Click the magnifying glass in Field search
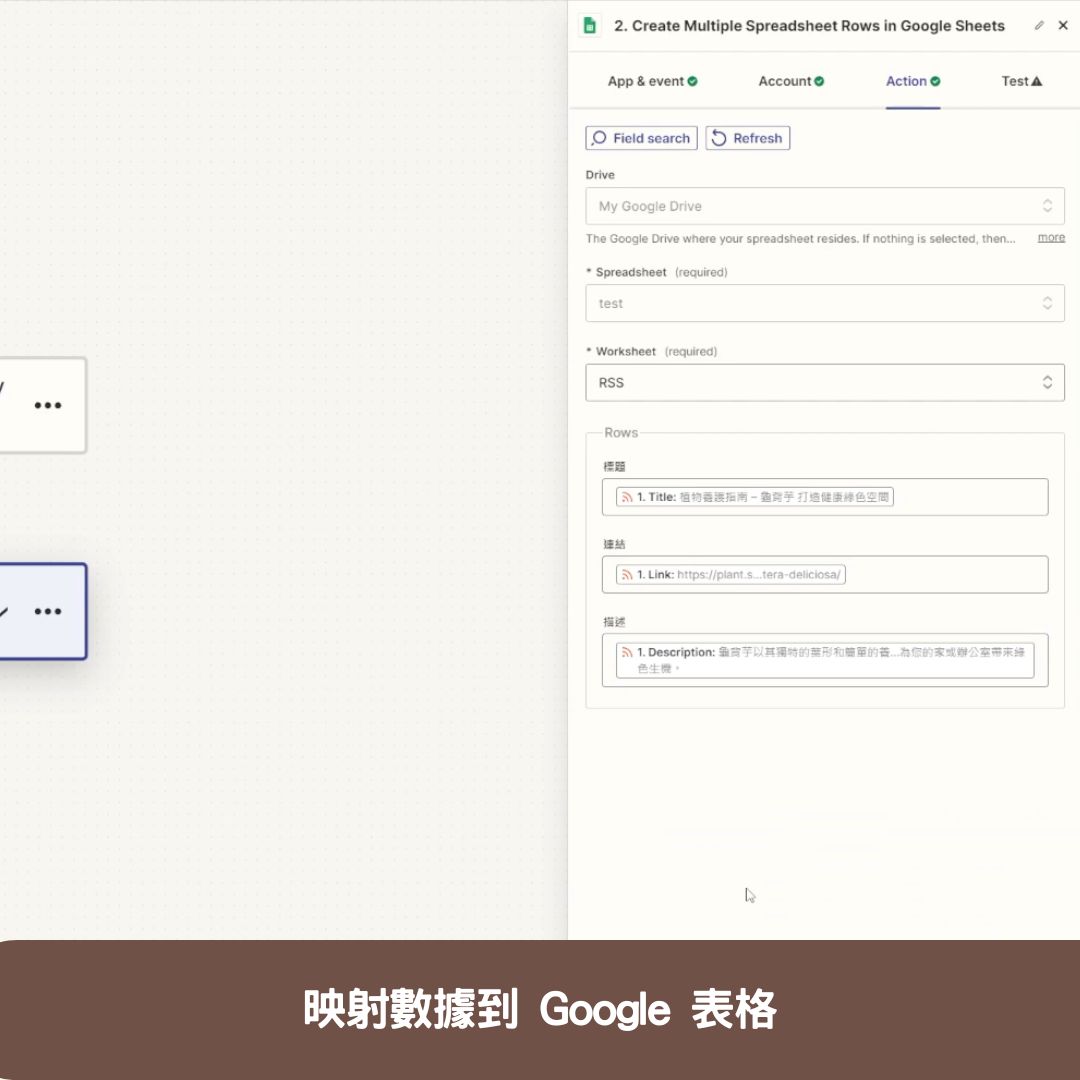The image size is (1080, 1080). point(600,138)
